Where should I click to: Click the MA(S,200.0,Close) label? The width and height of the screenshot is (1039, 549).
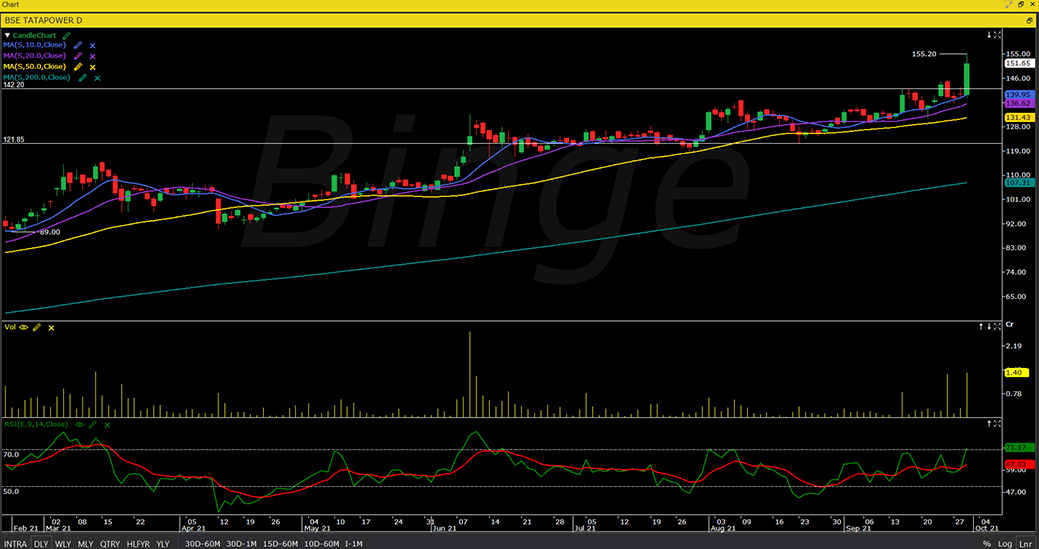coord(37,77)
